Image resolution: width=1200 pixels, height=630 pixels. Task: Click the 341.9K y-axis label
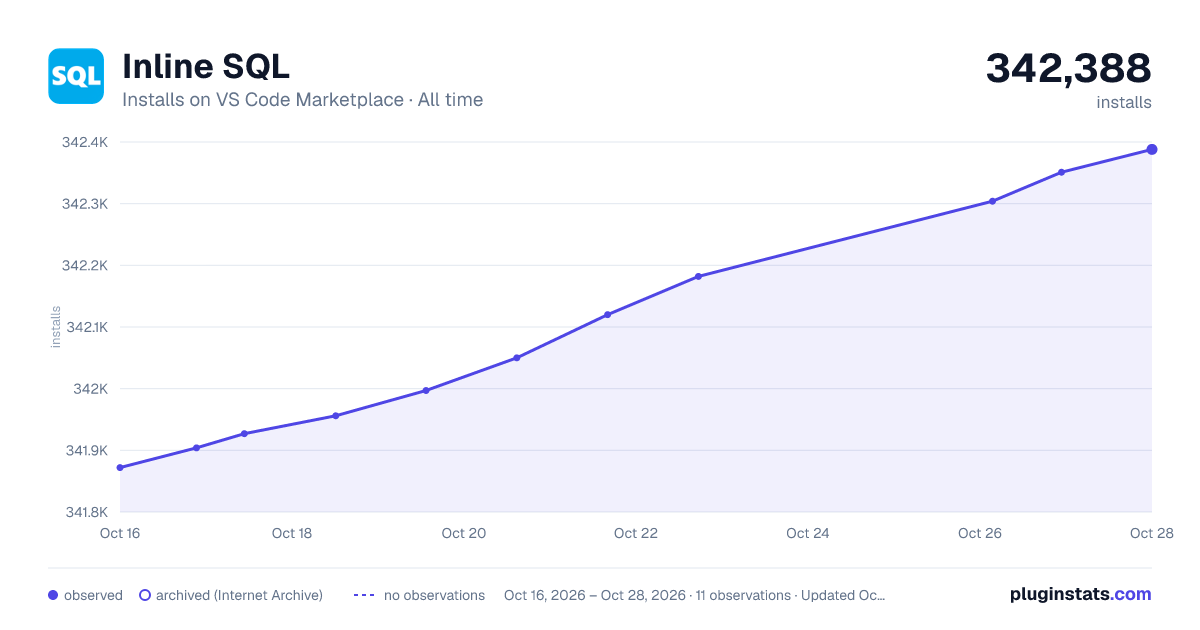click(86, 450)
